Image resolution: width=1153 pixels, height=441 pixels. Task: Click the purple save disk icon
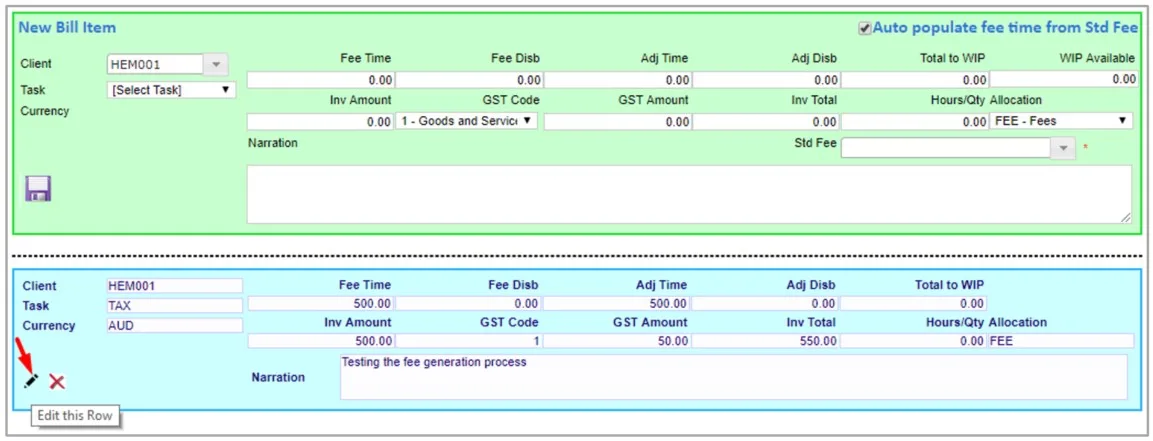38,189
